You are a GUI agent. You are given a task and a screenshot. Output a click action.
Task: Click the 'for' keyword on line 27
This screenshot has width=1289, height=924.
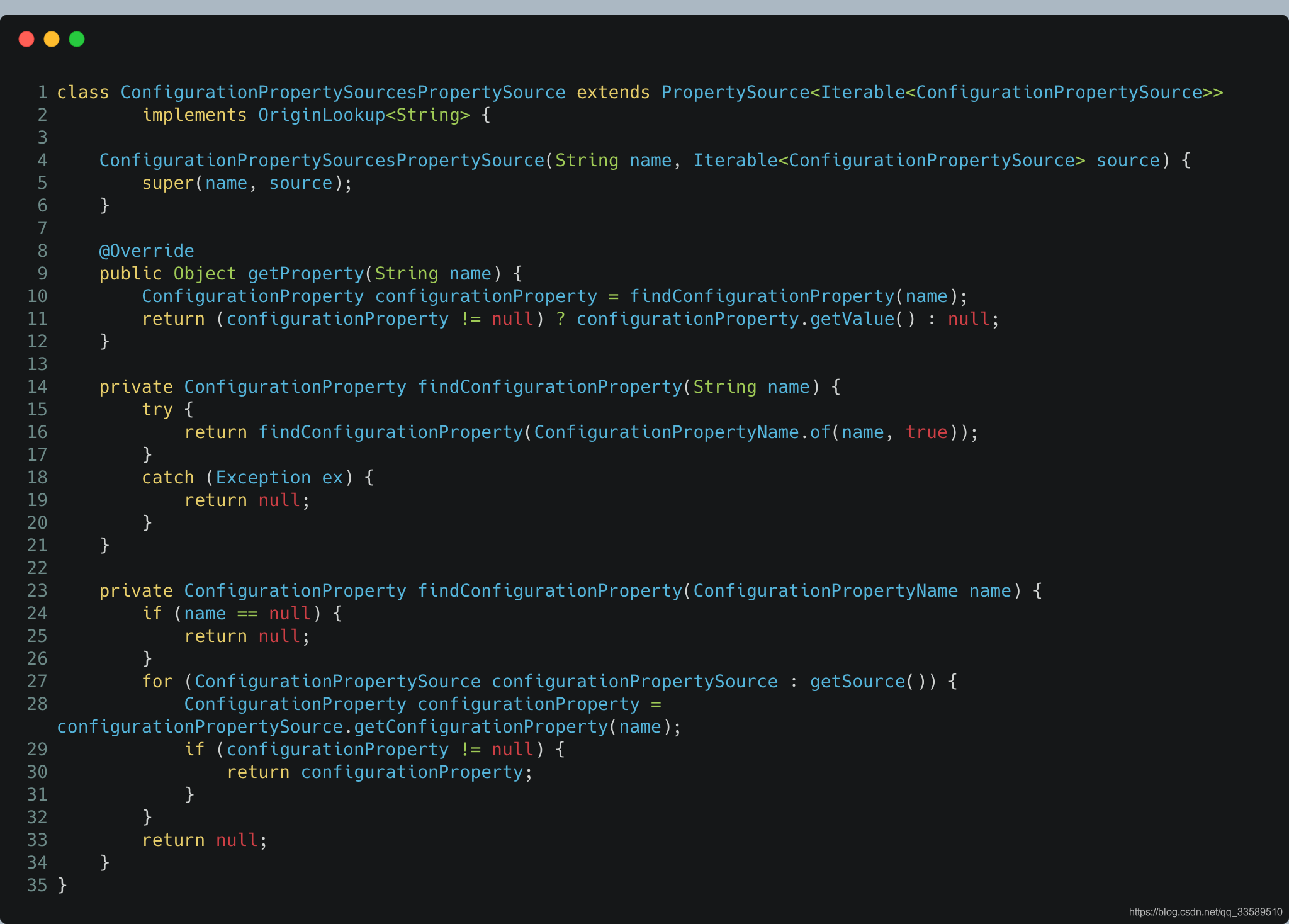[x=157, y=682]
